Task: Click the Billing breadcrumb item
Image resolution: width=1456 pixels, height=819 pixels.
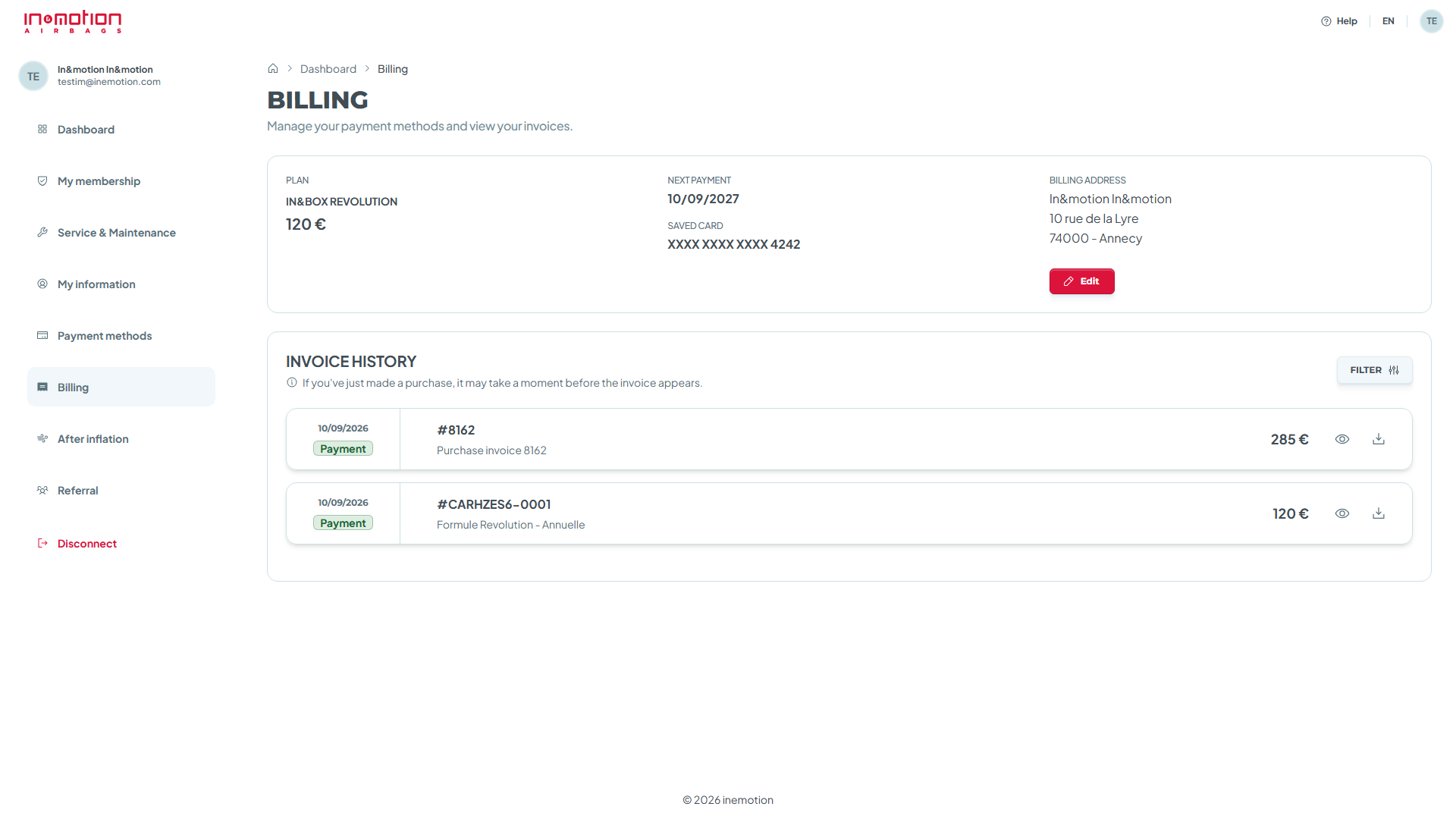Action: pos(393,69)
